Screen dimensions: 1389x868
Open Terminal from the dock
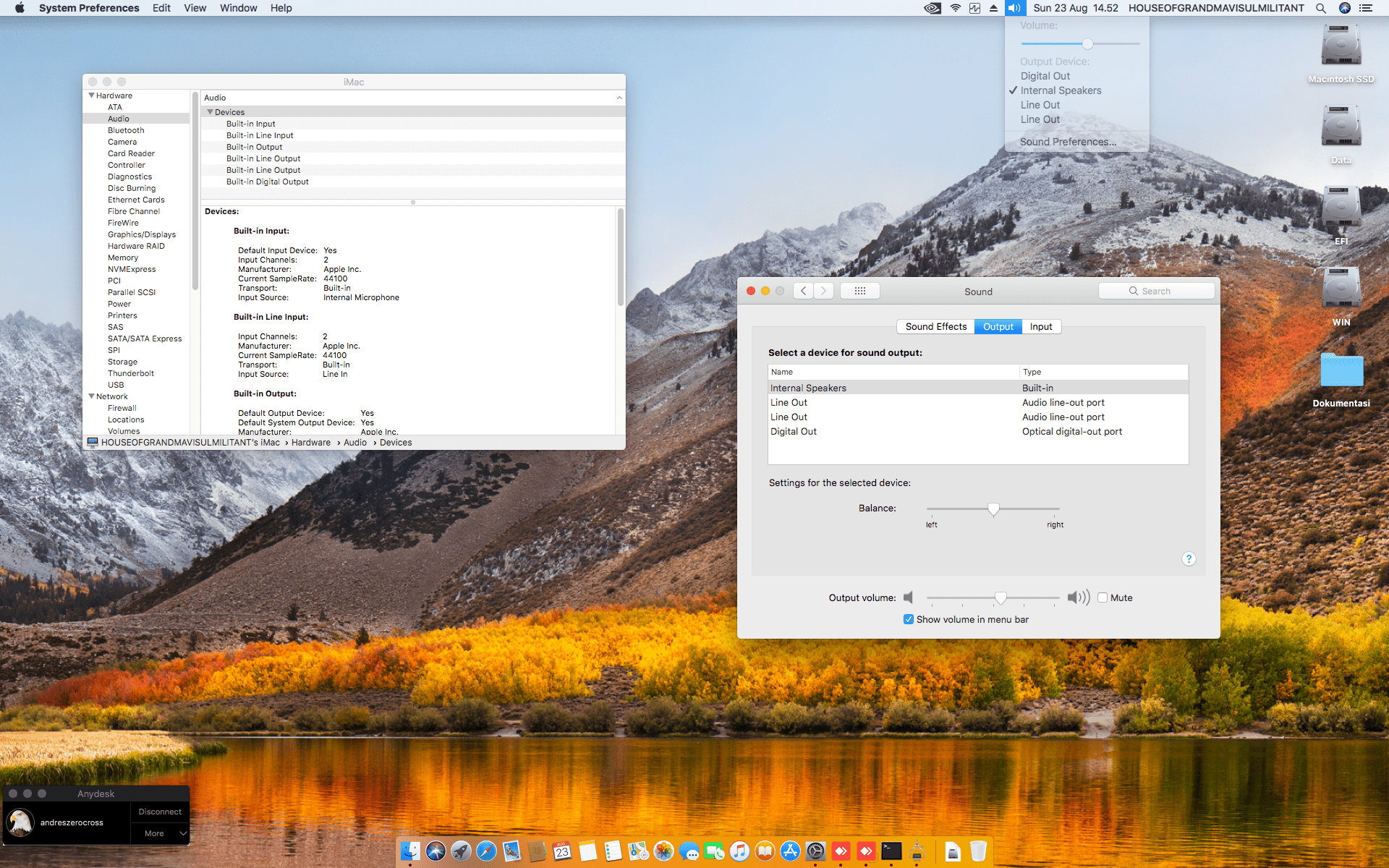(891, 851)
